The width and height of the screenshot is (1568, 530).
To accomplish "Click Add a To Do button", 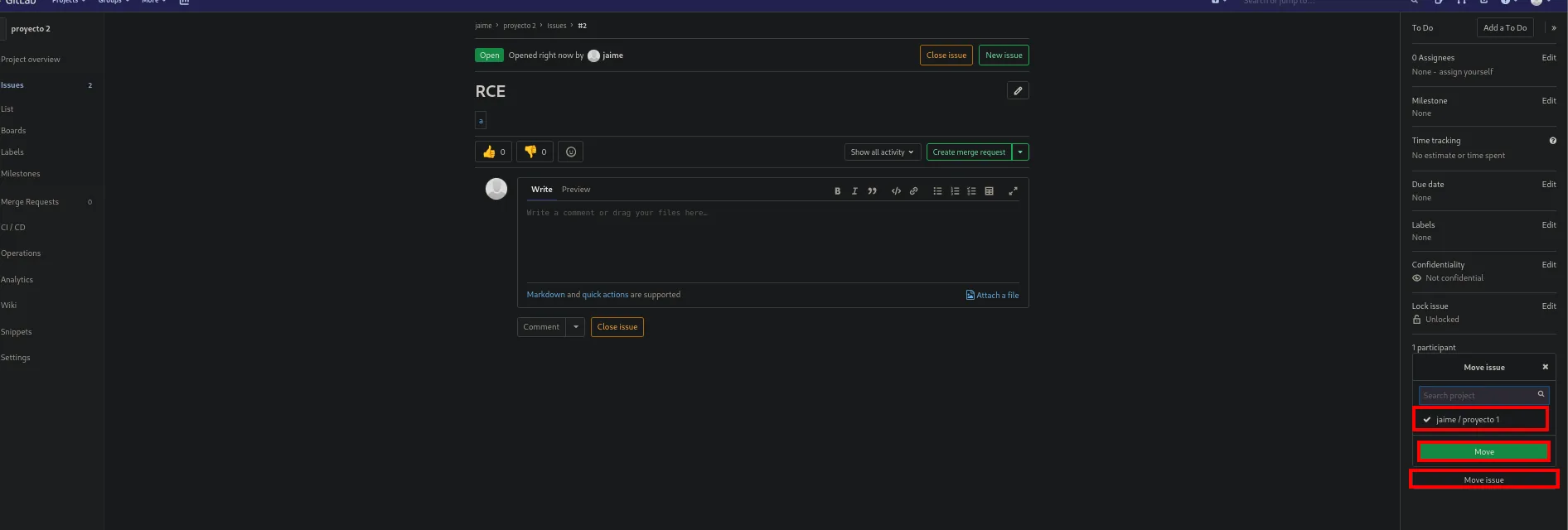I will click(x=1505, y=28).
